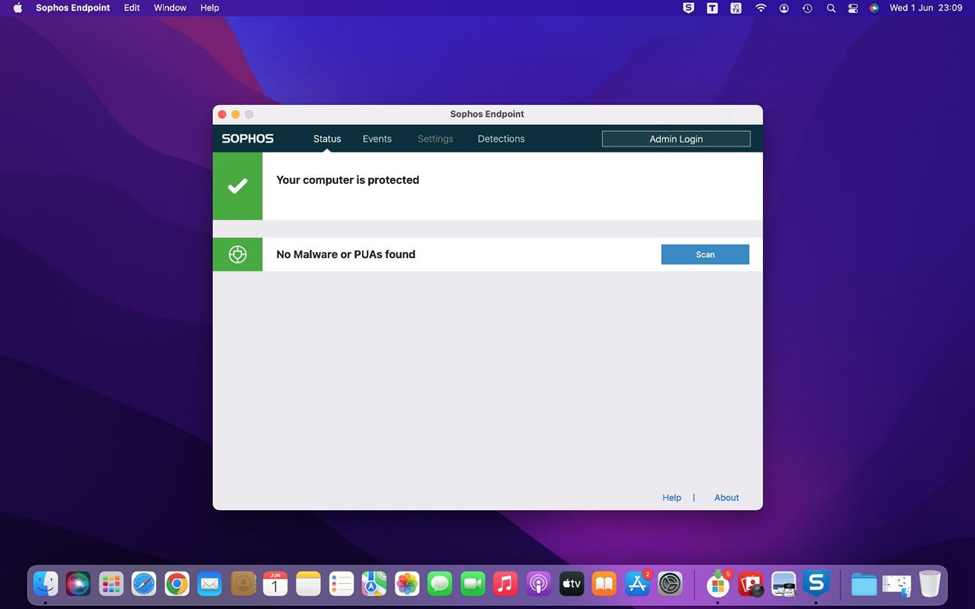Screen dimensions: 975x609
Task: Click the date and time in menu bar
Action: coord(926,8)
